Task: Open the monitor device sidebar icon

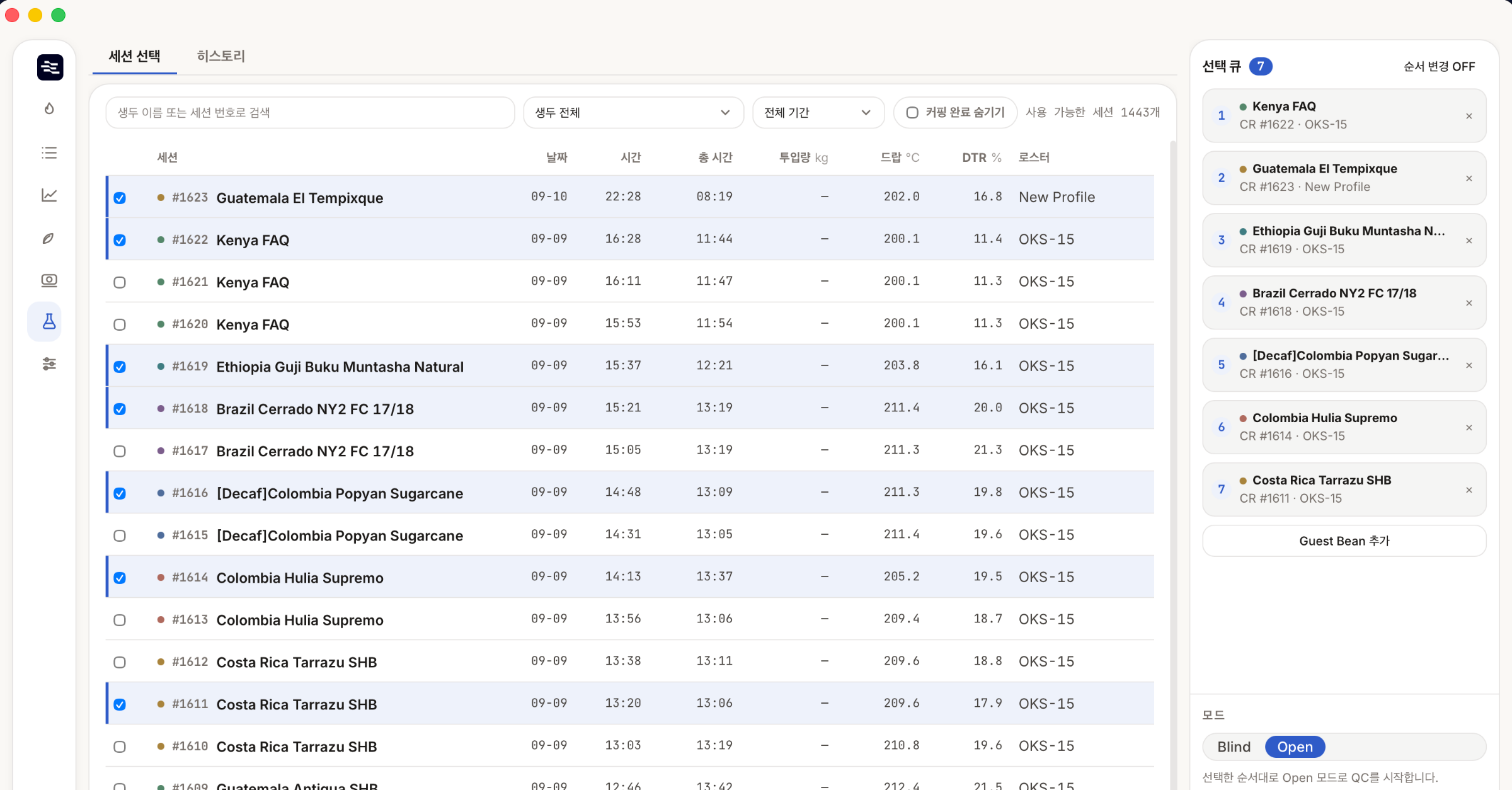Action: point(49,280)
